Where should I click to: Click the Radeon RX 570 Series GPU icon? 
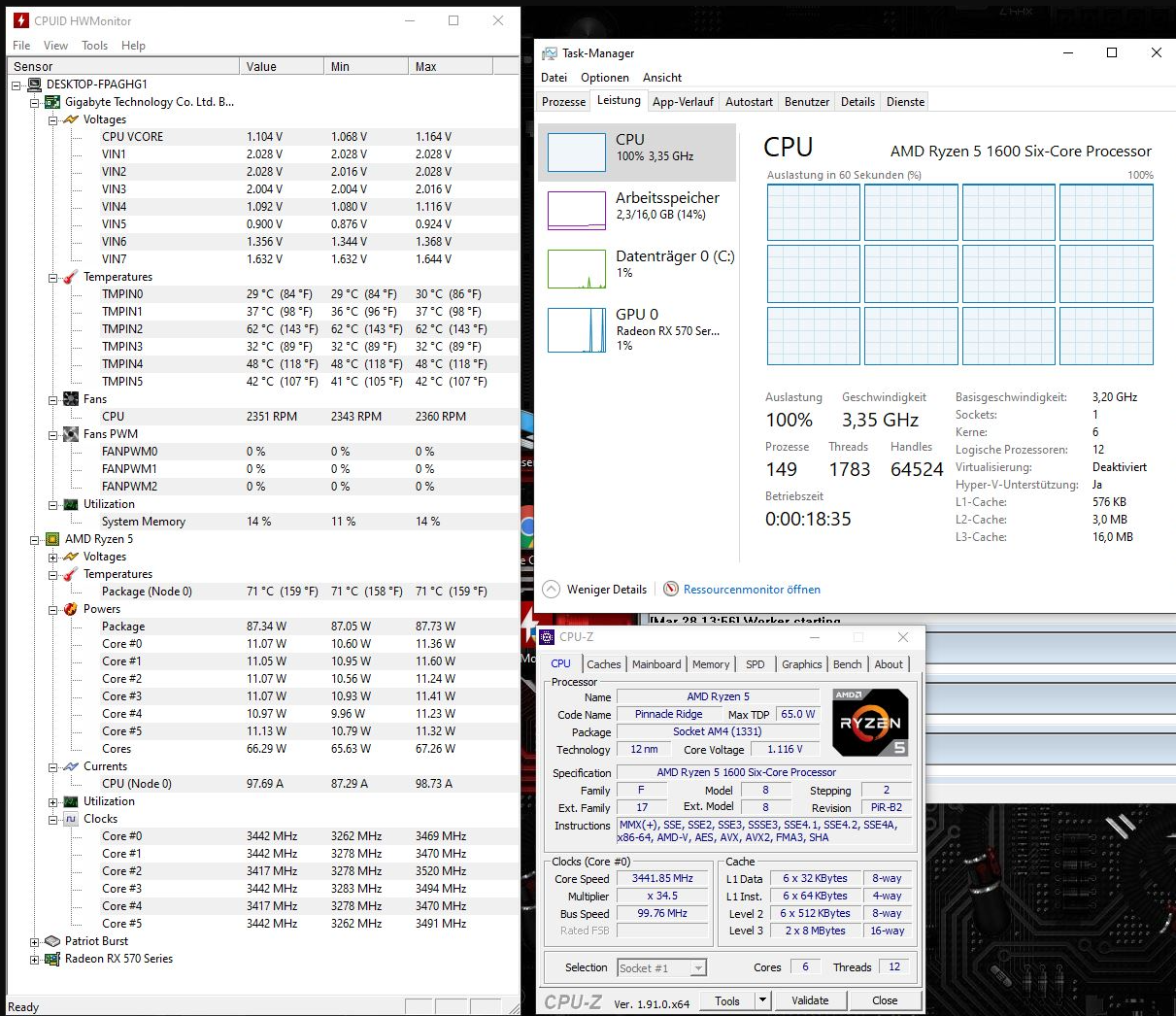[52, 959]
